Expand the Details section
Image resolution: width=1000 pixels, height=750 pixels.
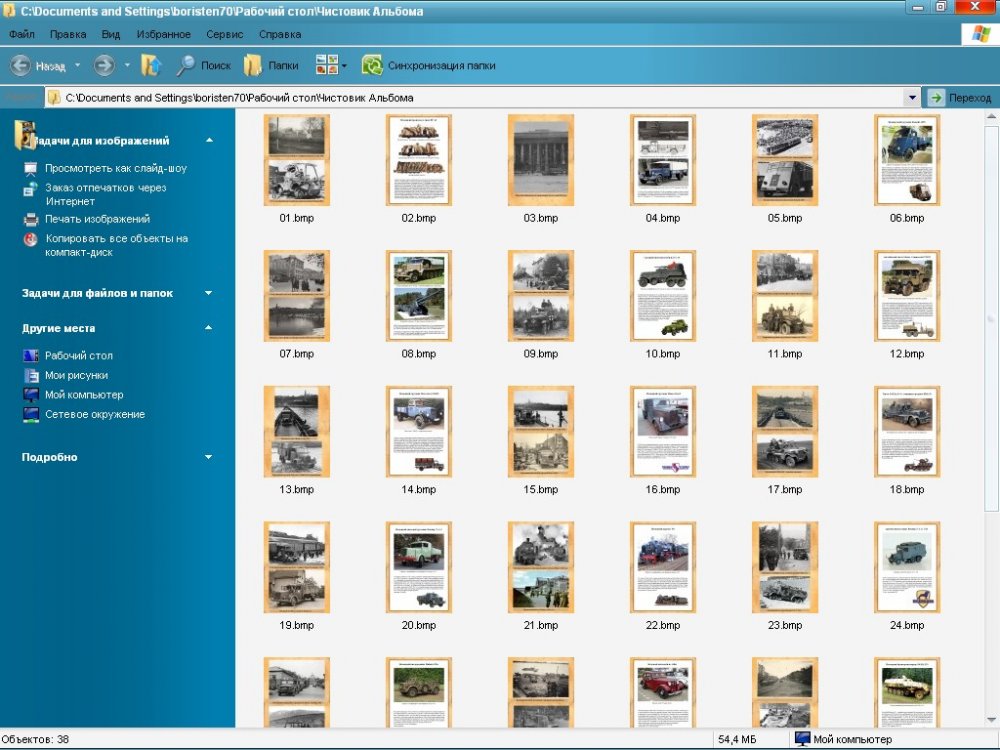[x=208, y=457]
